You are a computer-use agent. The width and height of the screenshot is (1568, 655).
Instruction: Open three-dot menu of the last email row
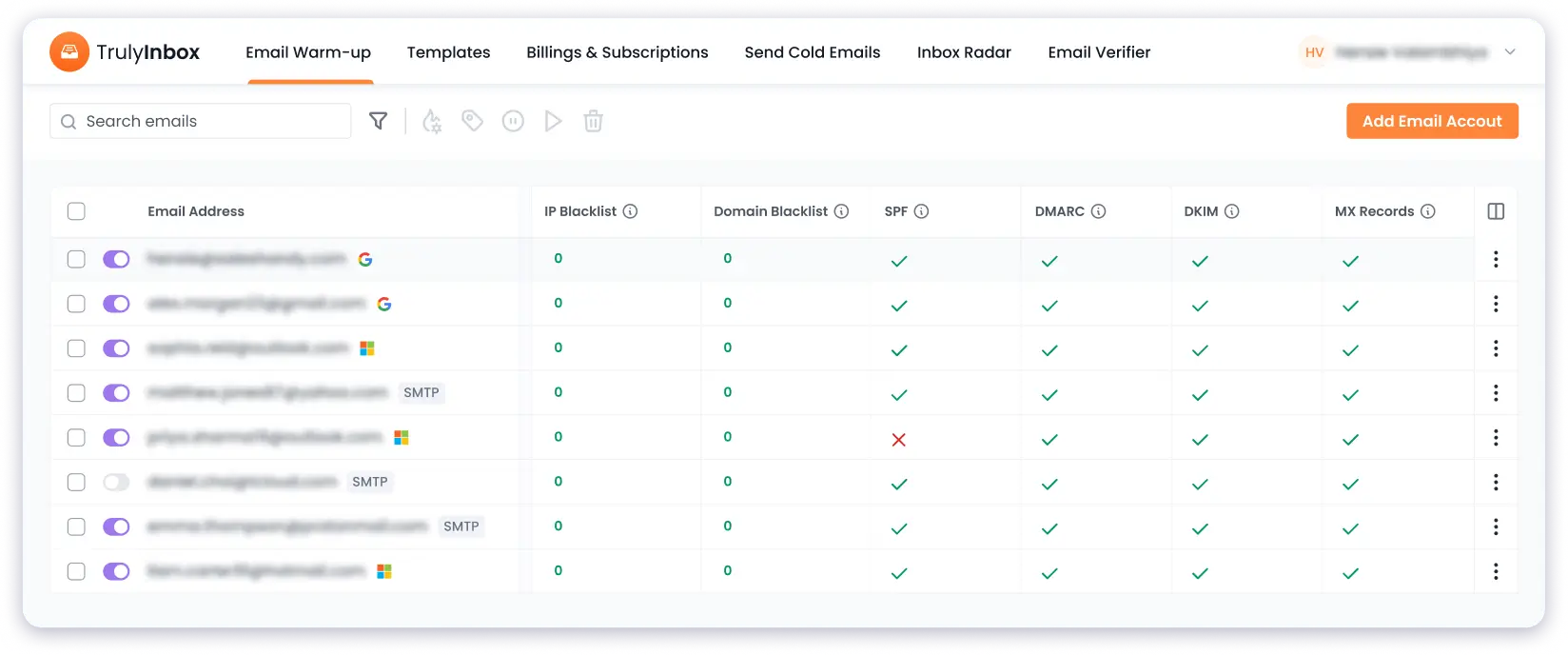[1496, 571]
